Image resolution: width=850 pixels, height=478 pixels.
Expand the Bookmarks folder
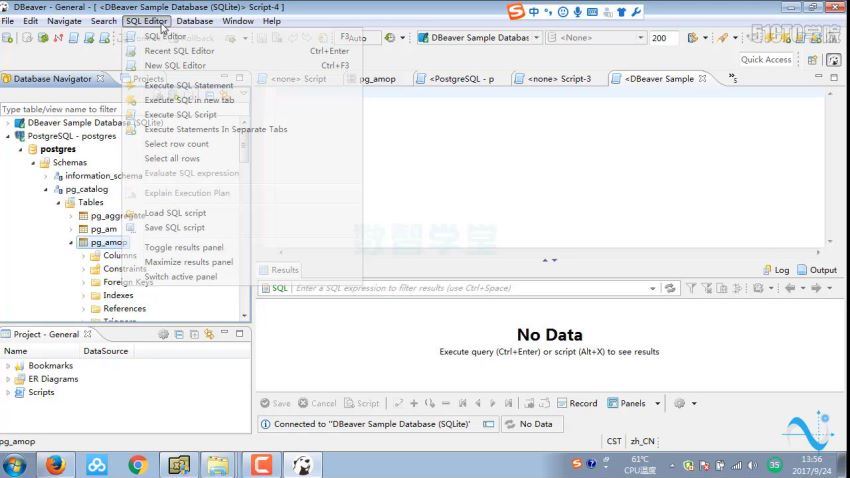[x=8, y=366]
